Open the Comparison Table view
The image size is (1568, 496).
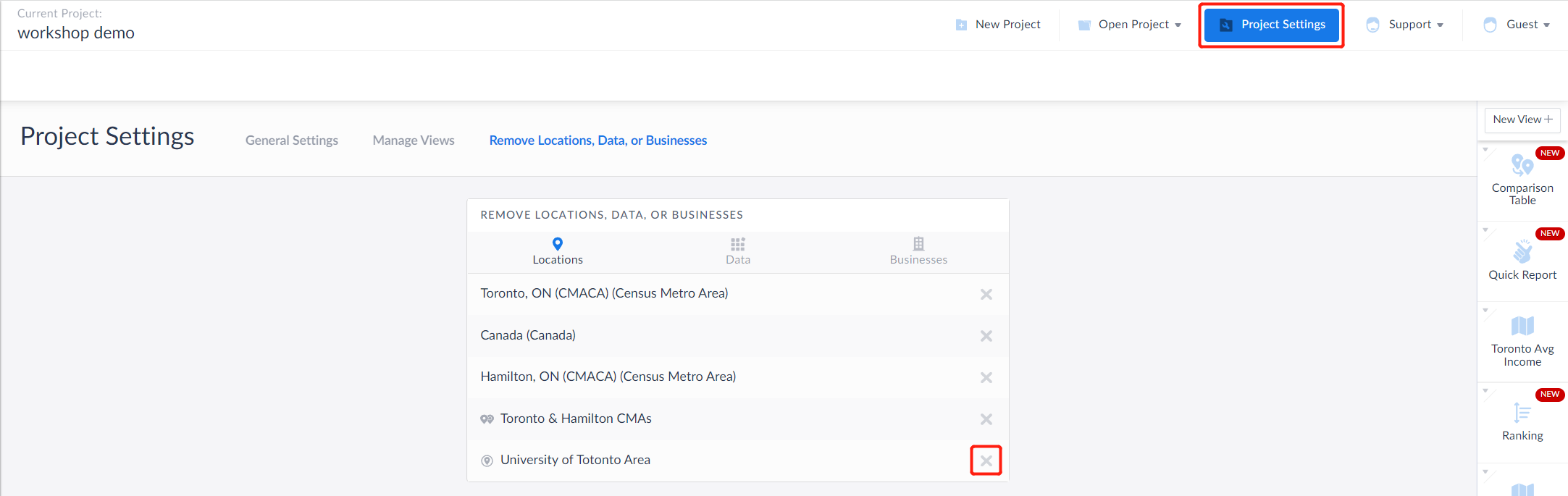click(x=1522, y=181)
